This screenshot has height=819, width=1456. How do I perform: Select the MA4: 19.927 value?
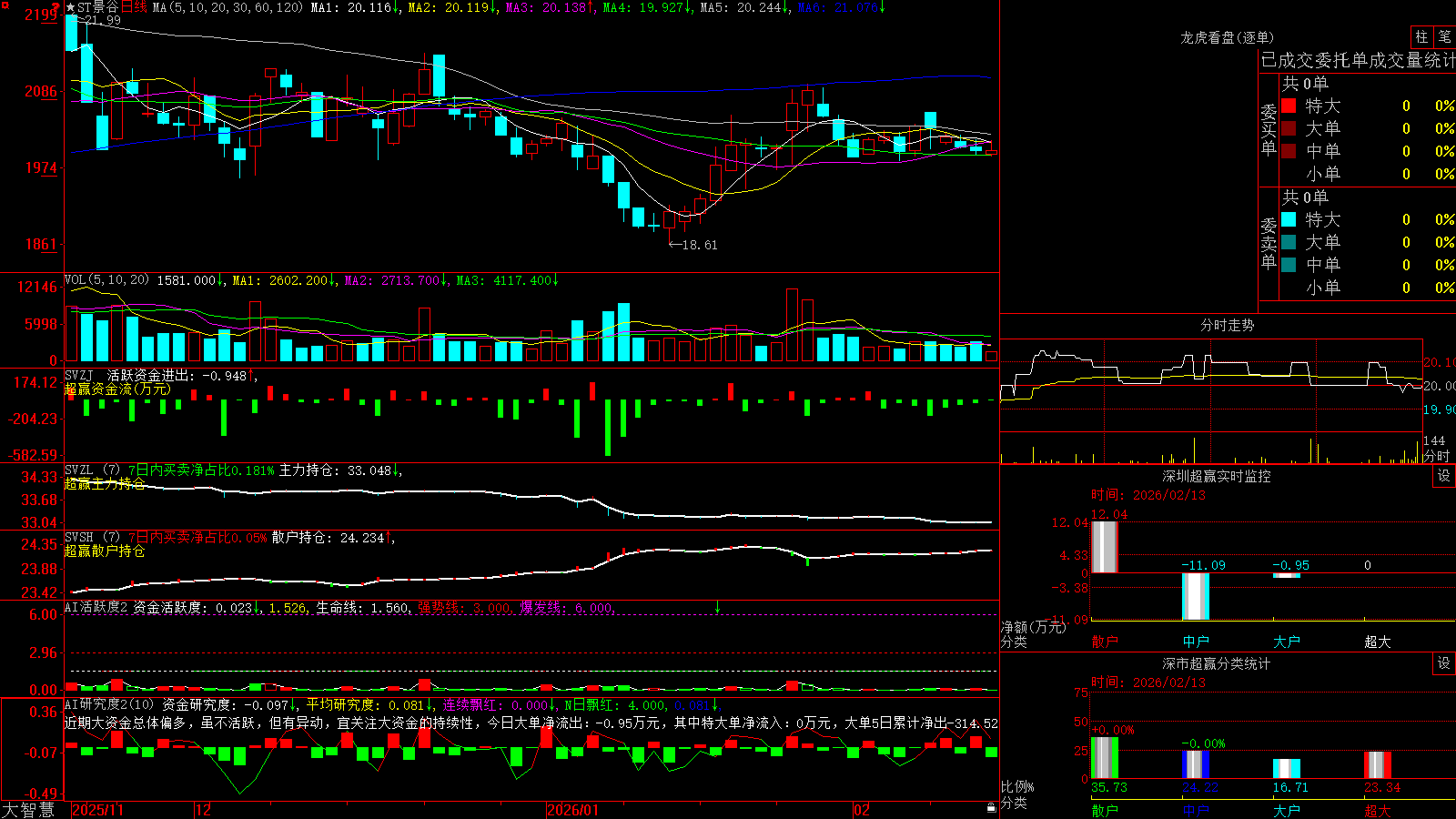[643, 7]
